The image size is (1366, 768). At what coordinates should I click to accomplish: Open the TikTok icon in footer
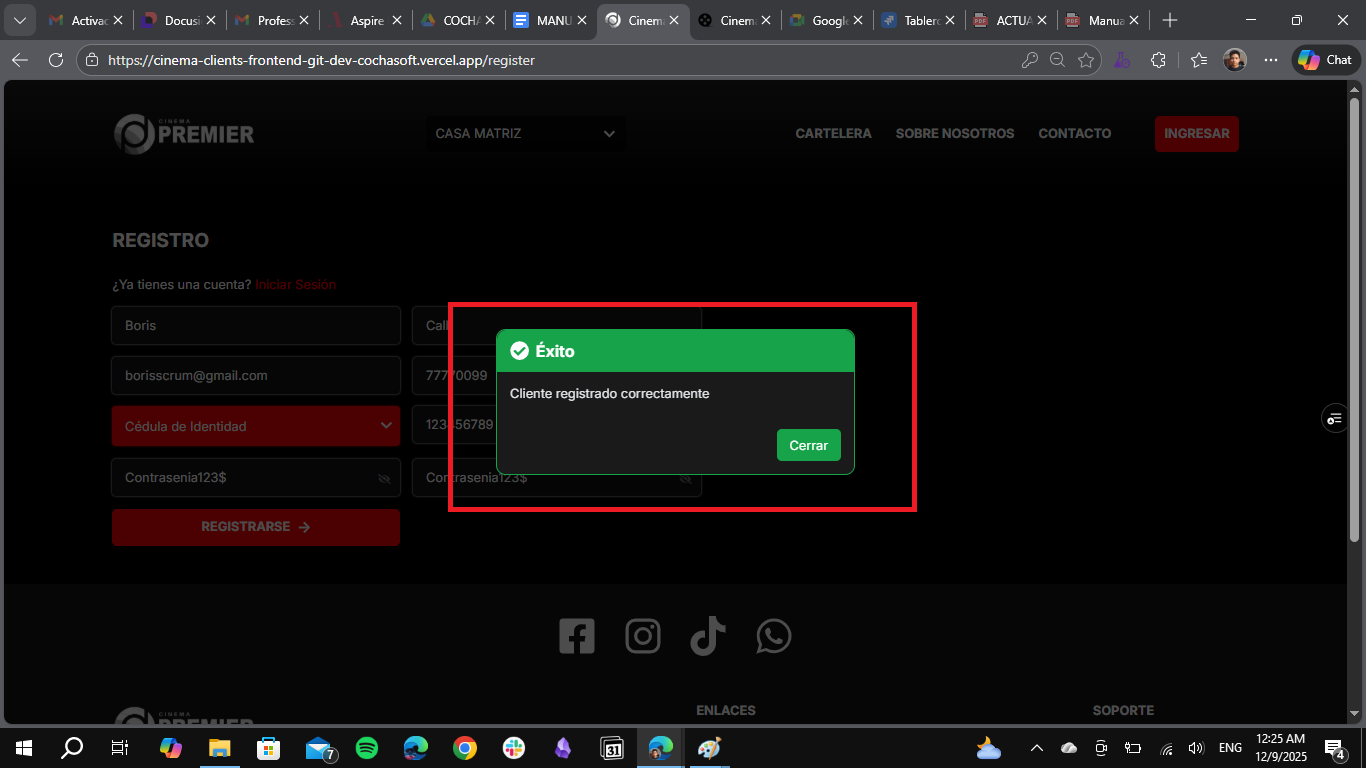pos(708,635)
